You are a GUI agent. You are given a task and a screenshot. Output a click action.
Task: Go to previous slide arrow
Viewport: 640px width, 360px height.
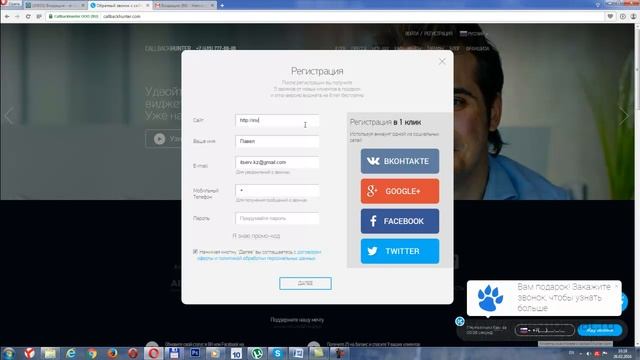(9, 116)
